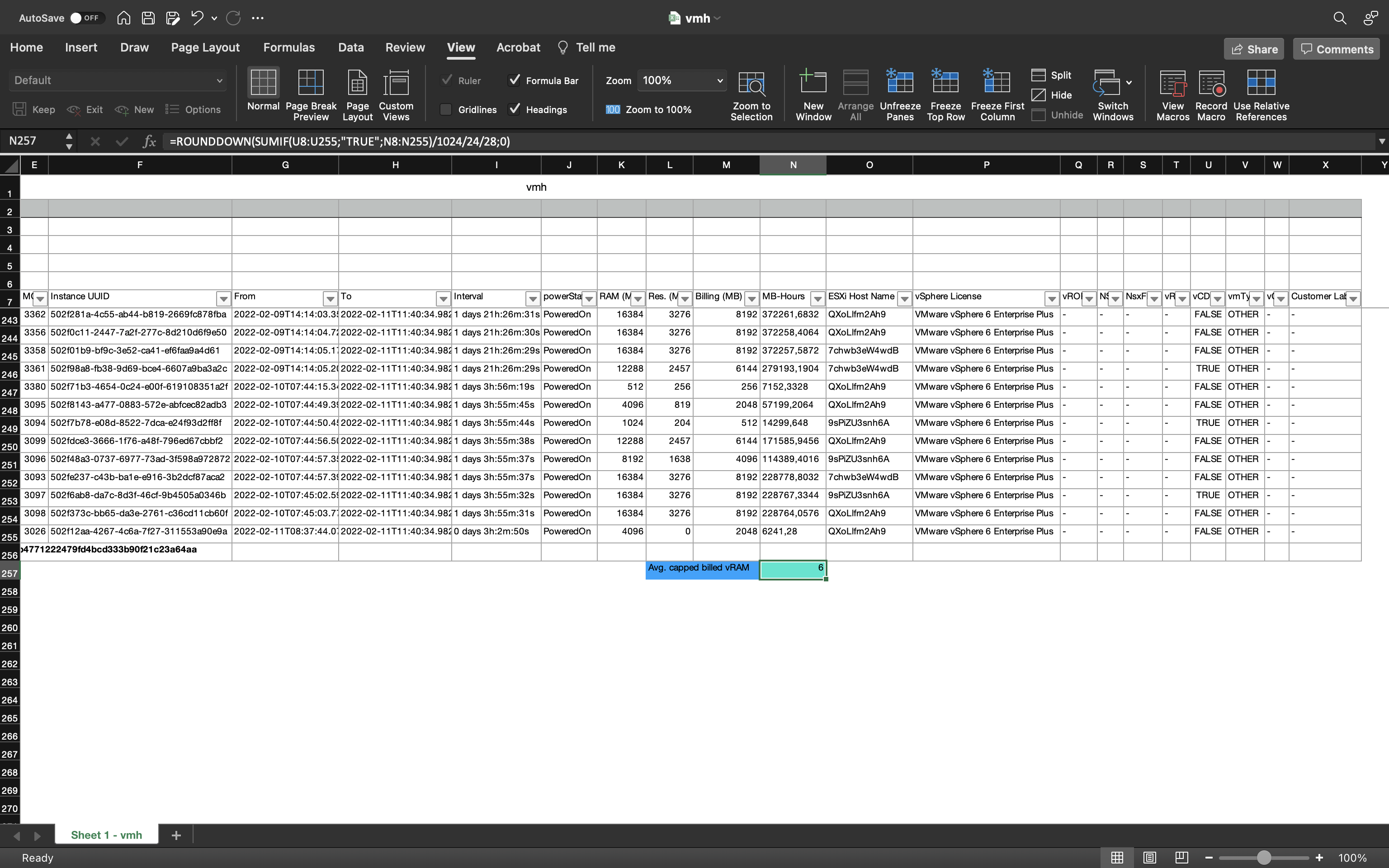Open the Comments pane button

(1336, 49)
